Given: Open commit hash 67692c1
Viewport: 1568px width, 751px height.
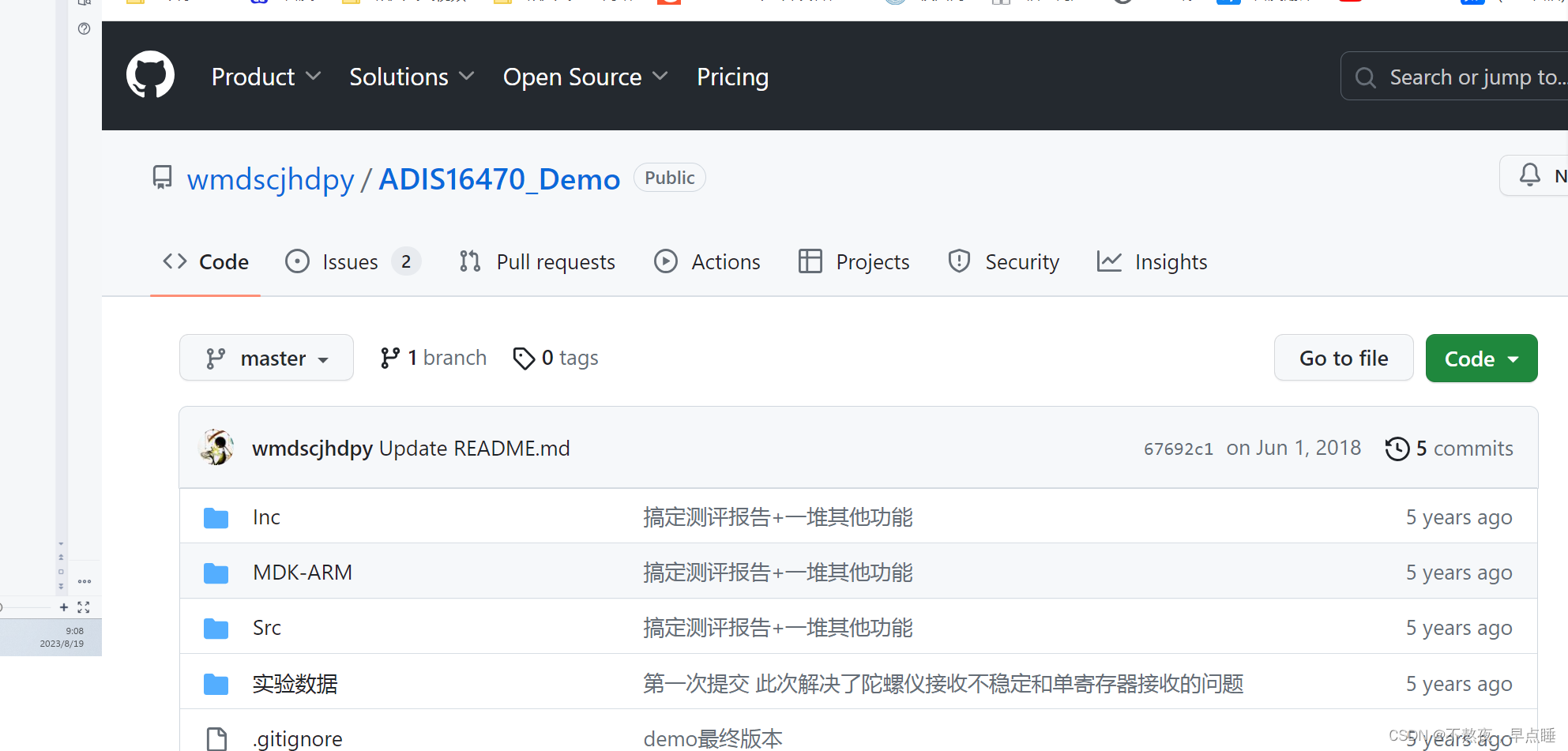Looking at the screenshot, I should click(1178, 449).
